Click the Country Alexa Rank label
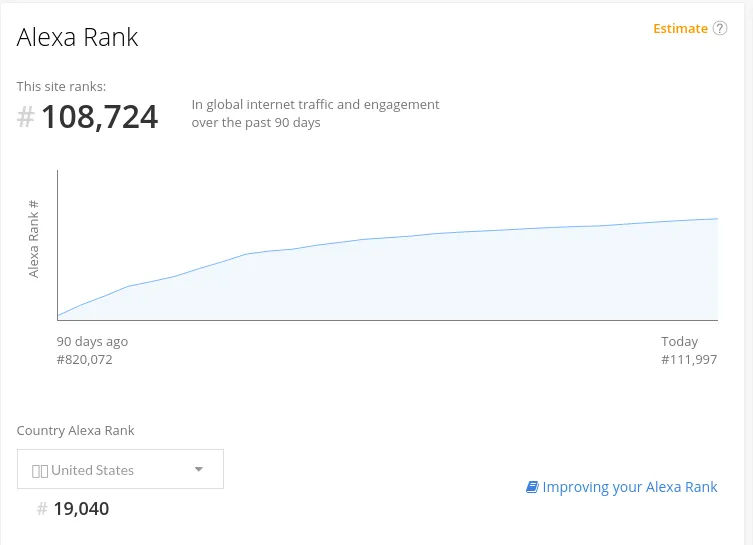Image resolution: width=753 pixels, height=545 pixels. pos(75,430)
